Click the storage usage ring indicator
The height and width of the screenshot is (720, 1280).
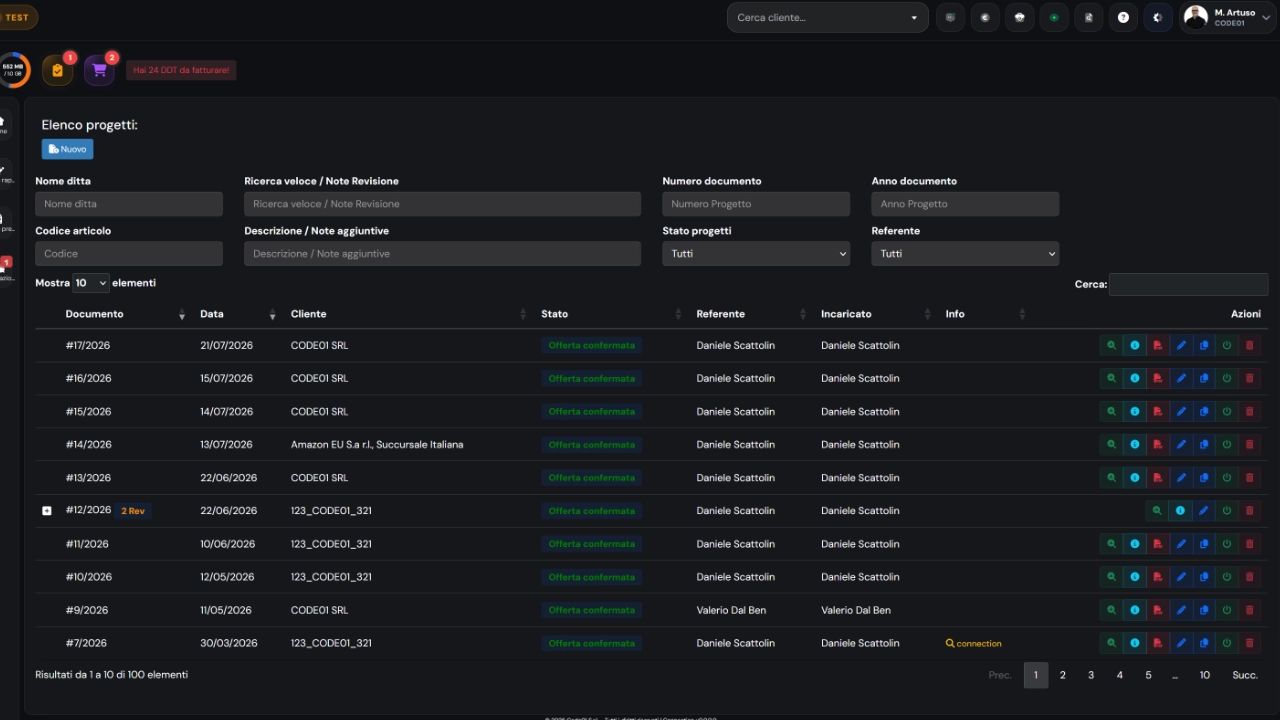click(x=13, y=71)
